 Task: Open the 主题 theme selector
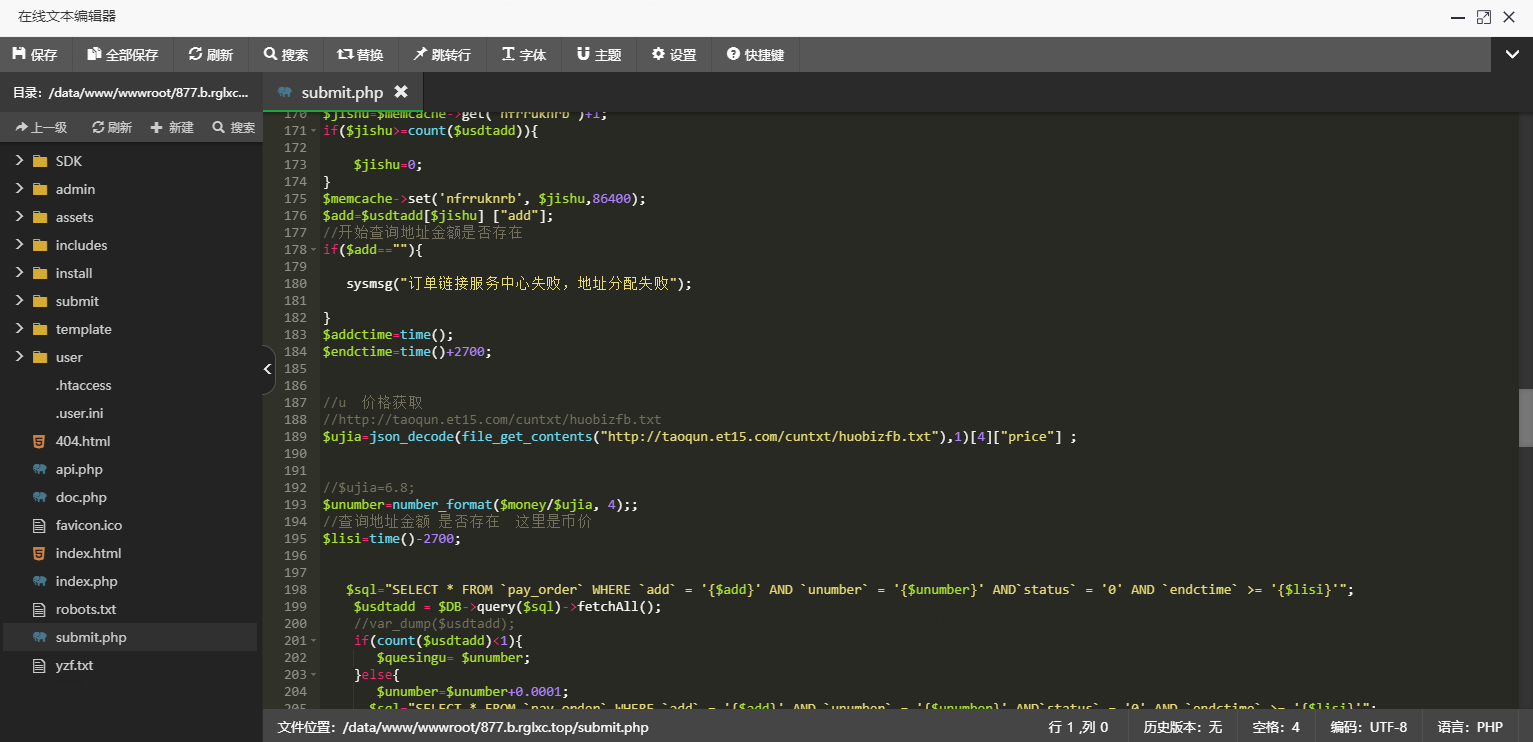tap(599, 55)
